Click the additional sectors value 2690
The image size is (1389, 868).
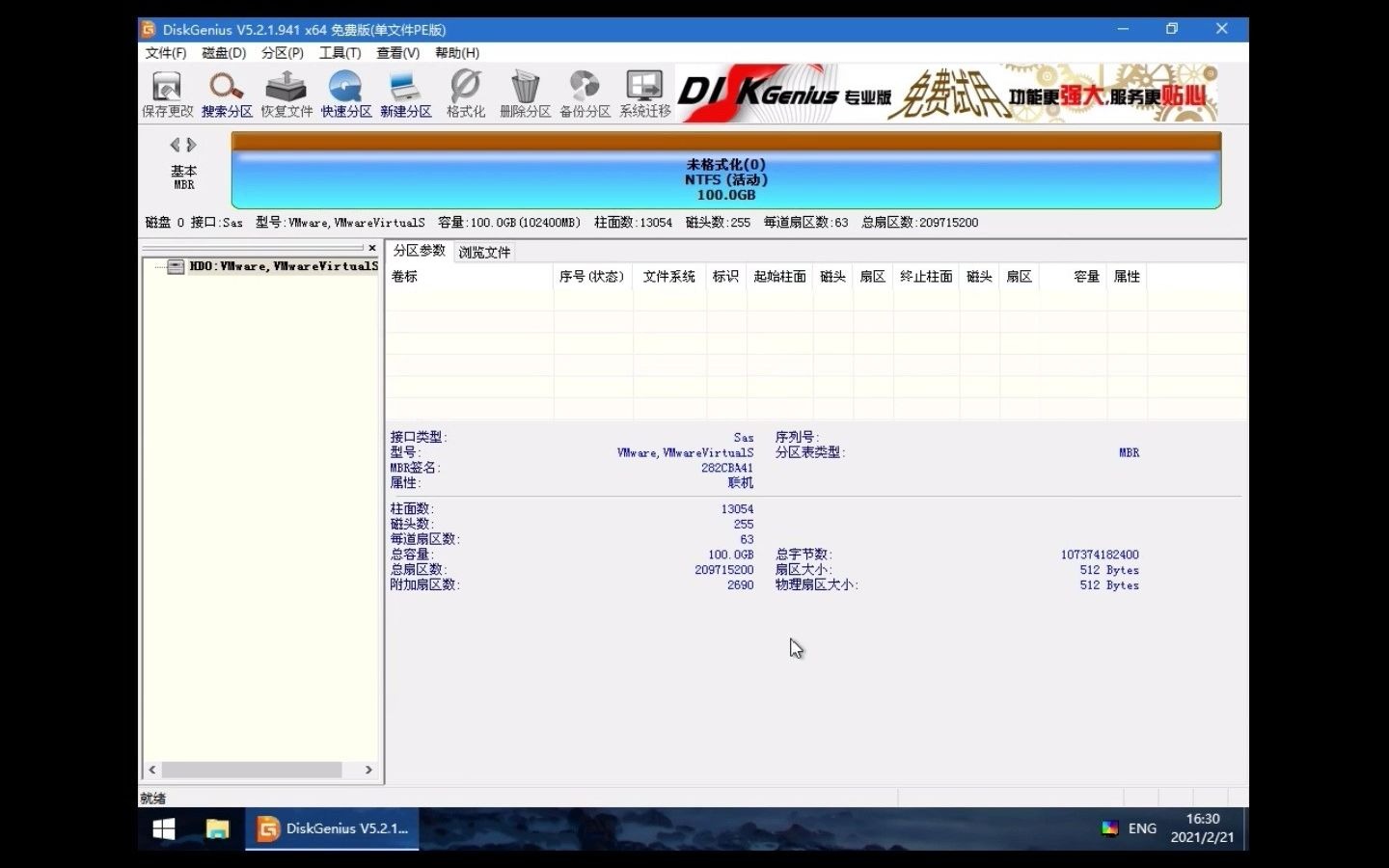pos(740,585)
